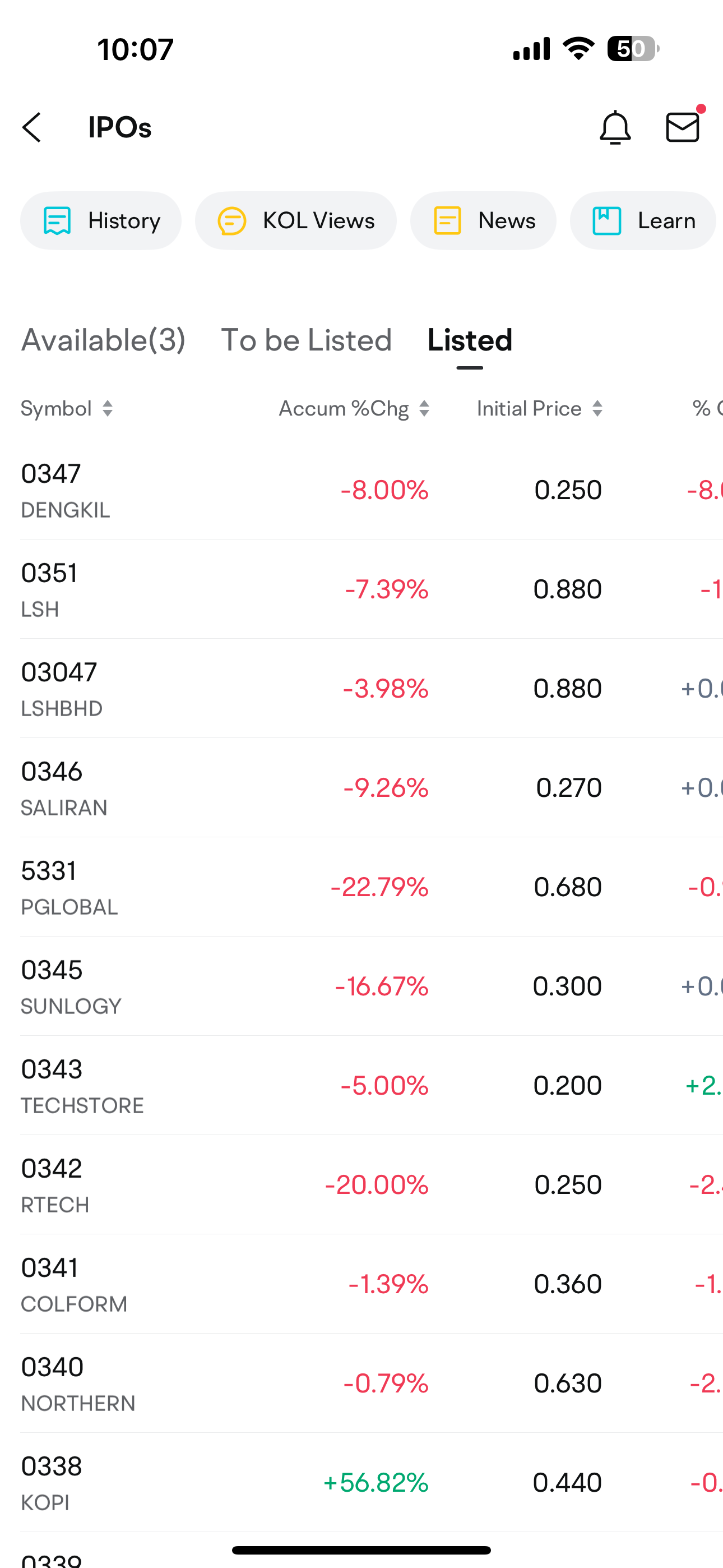723x1568 pixels.
Task: Sort by Initial Price arrows
Action: tap(597, 408)
